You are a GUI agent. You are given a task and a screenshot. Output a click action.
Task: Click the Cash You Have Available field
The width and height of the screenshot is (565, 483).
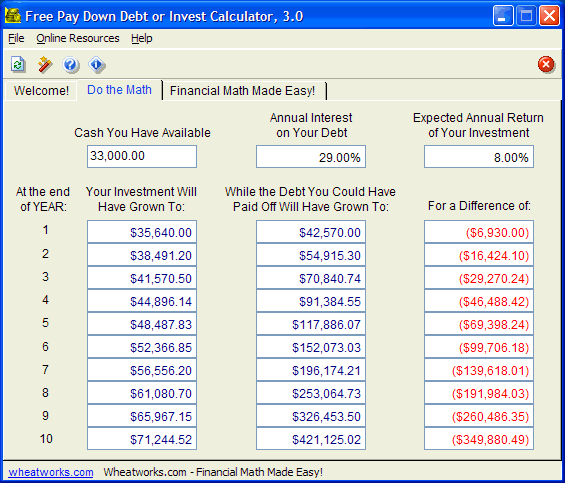(142, 156)
